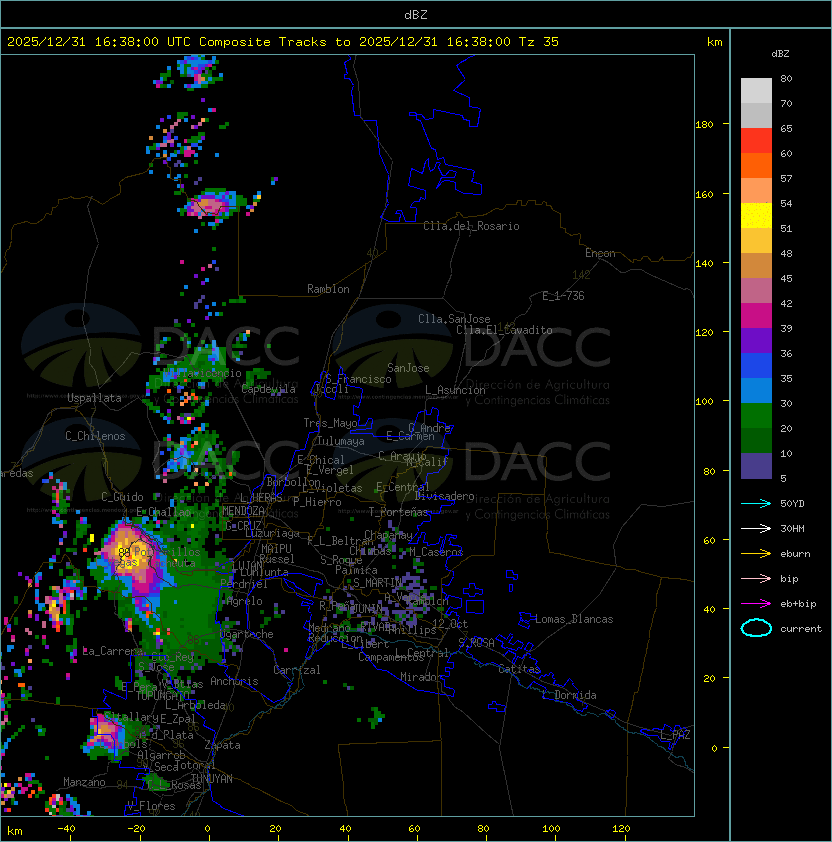The width and height of the screenshot is (832, 842).
Task: Click the 'Catitas' place label
Action: coord(519,669)
